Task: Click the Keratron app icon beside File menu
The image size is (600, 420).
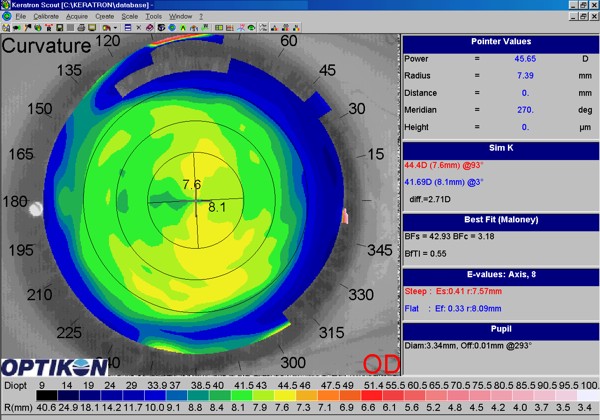Action: [x=6, y=17]
